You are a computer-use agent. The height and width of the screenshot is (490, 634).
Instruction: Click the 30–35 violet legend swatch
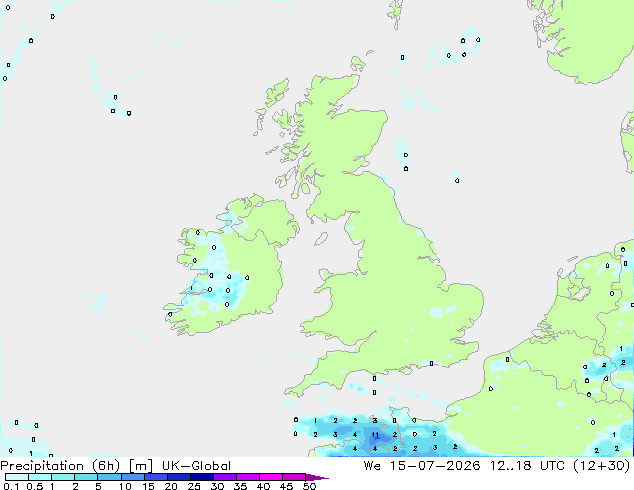224,477
